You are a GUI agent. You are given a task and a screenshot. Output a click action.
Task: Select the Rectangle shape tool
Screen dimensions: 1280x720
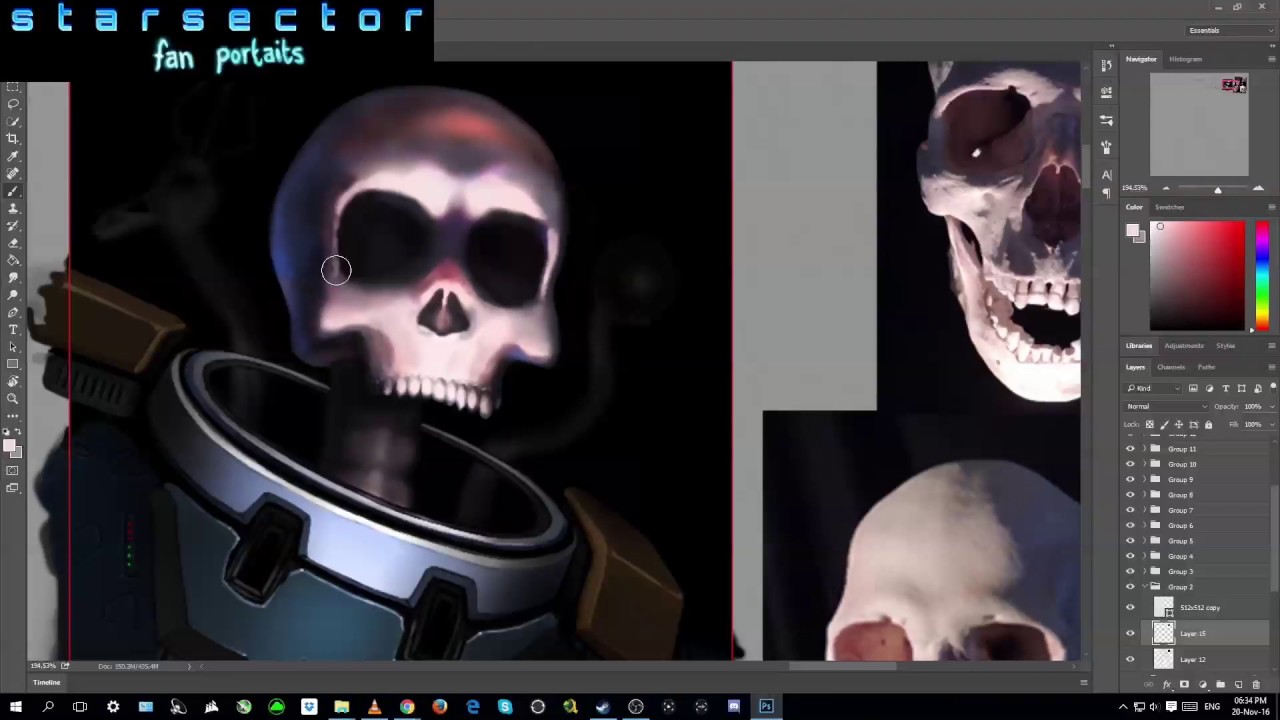tap(13, 364)
